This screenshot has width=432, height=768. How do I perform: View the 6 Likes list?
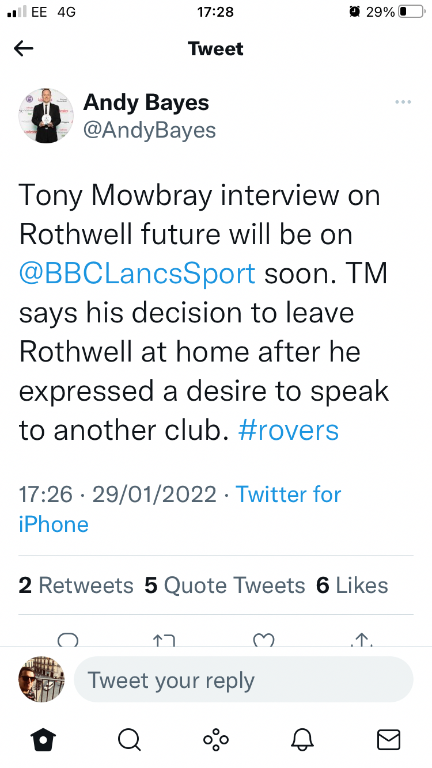tap(352, 585)
